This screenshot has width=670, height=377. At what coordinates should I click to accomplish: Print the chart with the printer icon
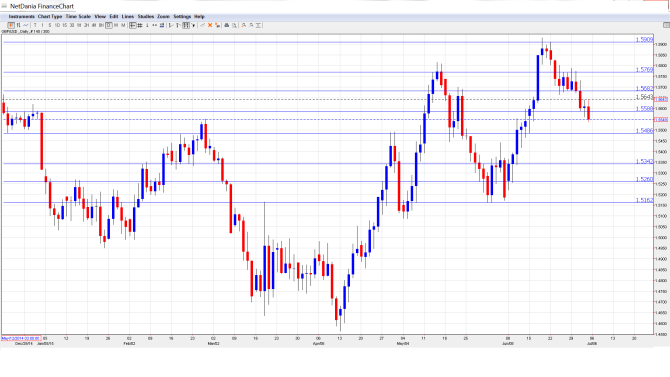(227, 25)
